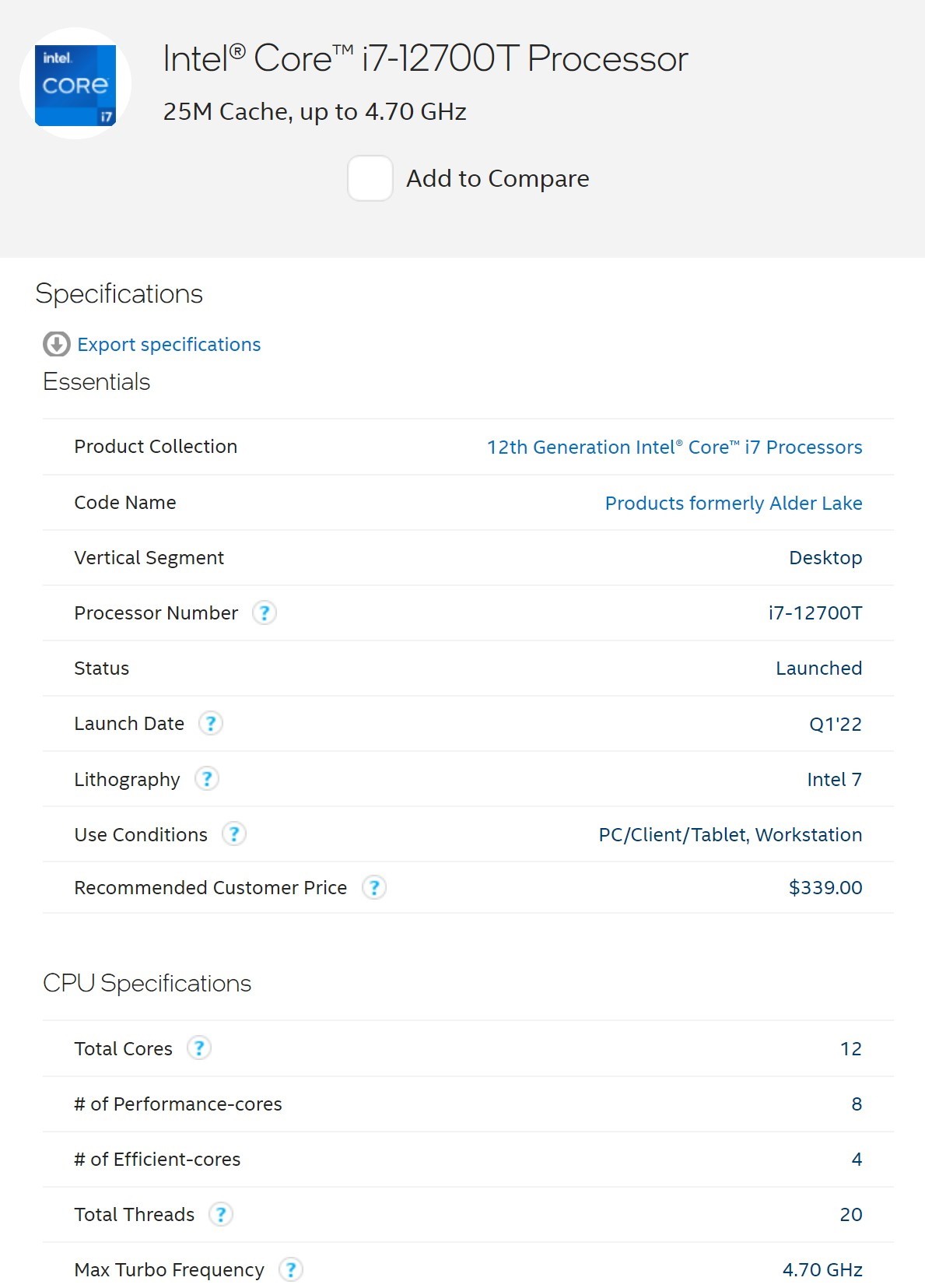Screen dimensions: 925x1288
Task: Click the Specifications heading
Action: (119, 294)
